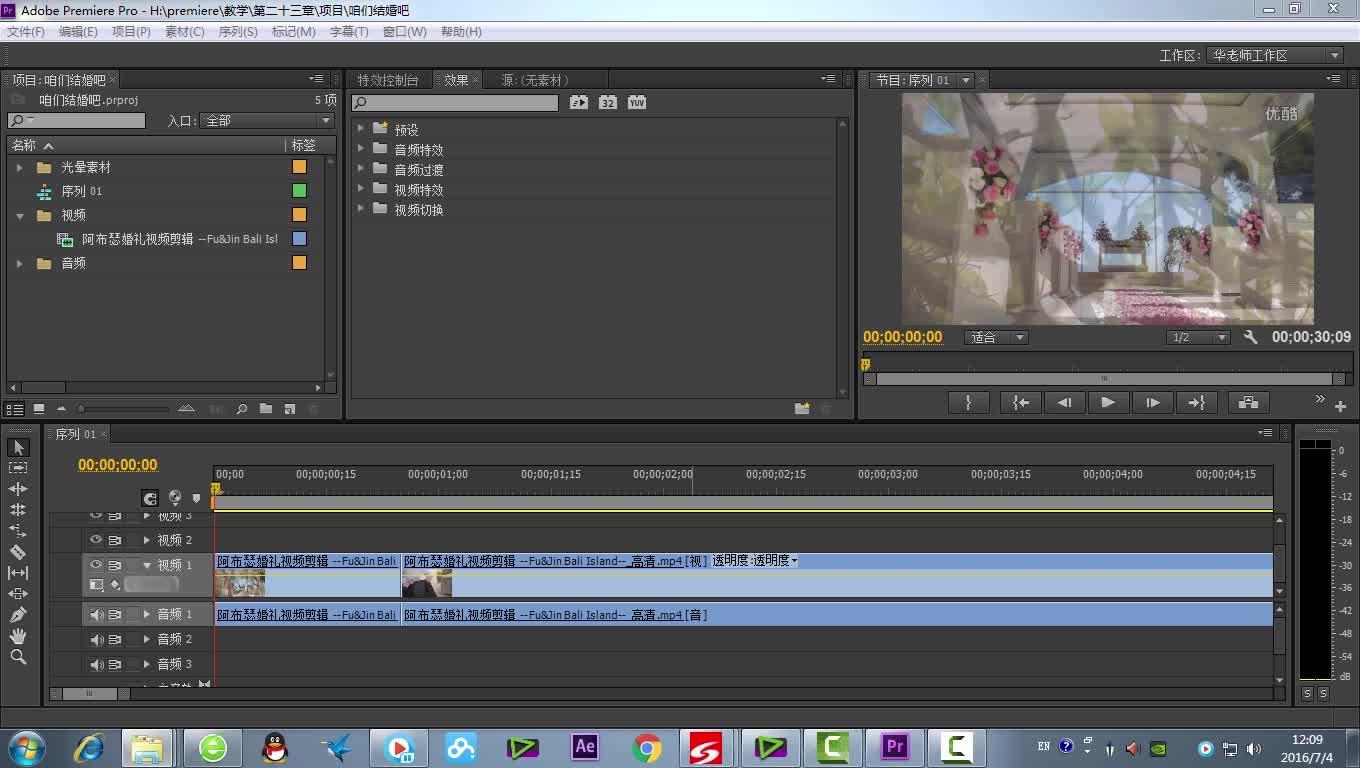Expand 音频 bin in project panel
The height and width of the screenshot is (768, 1360).
[x=19, y=263]
